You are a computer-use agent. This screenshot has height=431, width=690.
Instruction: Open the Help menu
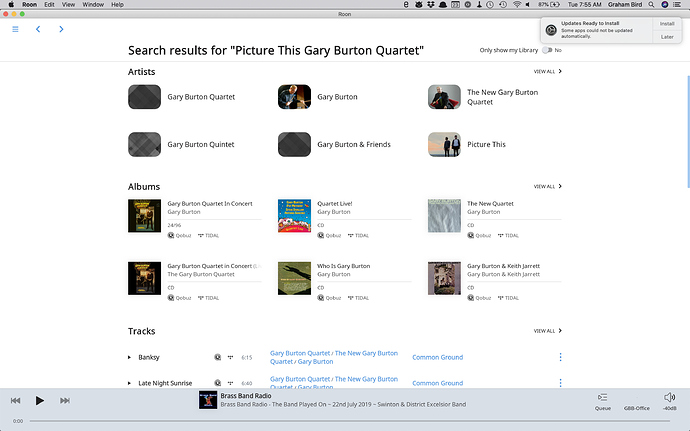[117, 4]
